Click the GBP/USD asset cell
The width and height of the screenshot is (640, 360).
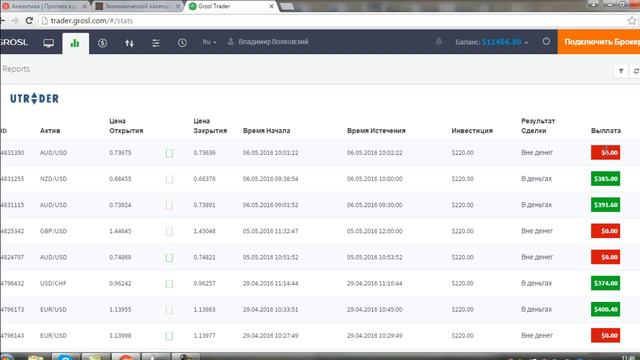pyautogui.click(x=53, y=231)
